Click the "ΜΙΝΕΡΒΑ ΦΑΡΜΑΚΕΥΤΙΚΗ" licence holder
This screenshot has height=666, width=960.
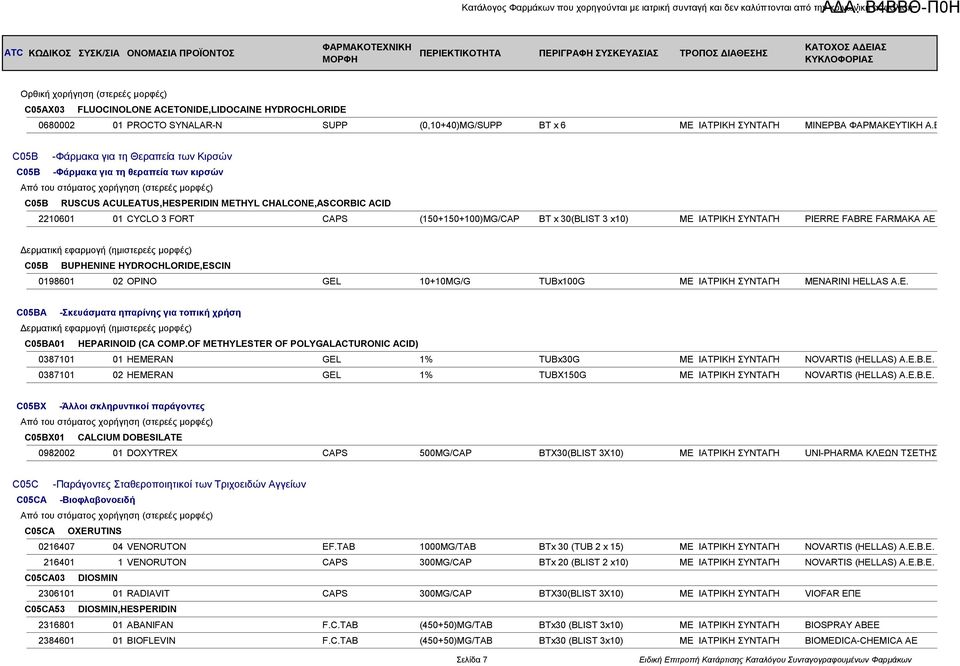tap(870, 125)
